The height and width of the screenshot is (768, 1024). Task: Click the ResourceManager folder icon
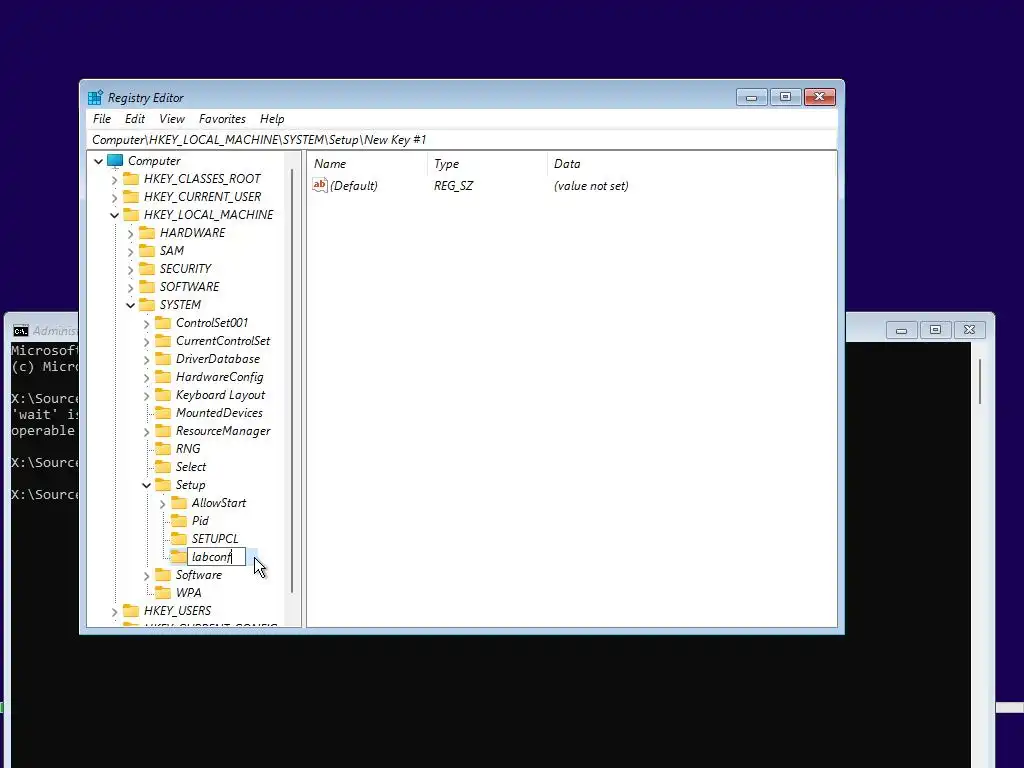(163, 431)
